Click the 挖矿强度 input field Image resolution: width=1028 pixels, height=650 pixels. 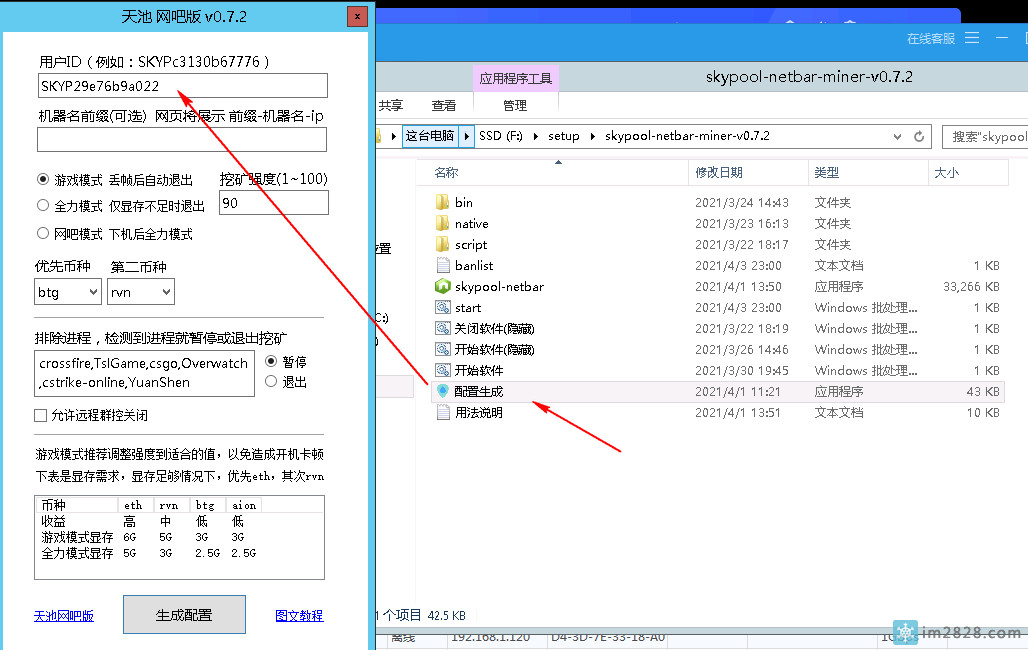(x=274, y=203)
